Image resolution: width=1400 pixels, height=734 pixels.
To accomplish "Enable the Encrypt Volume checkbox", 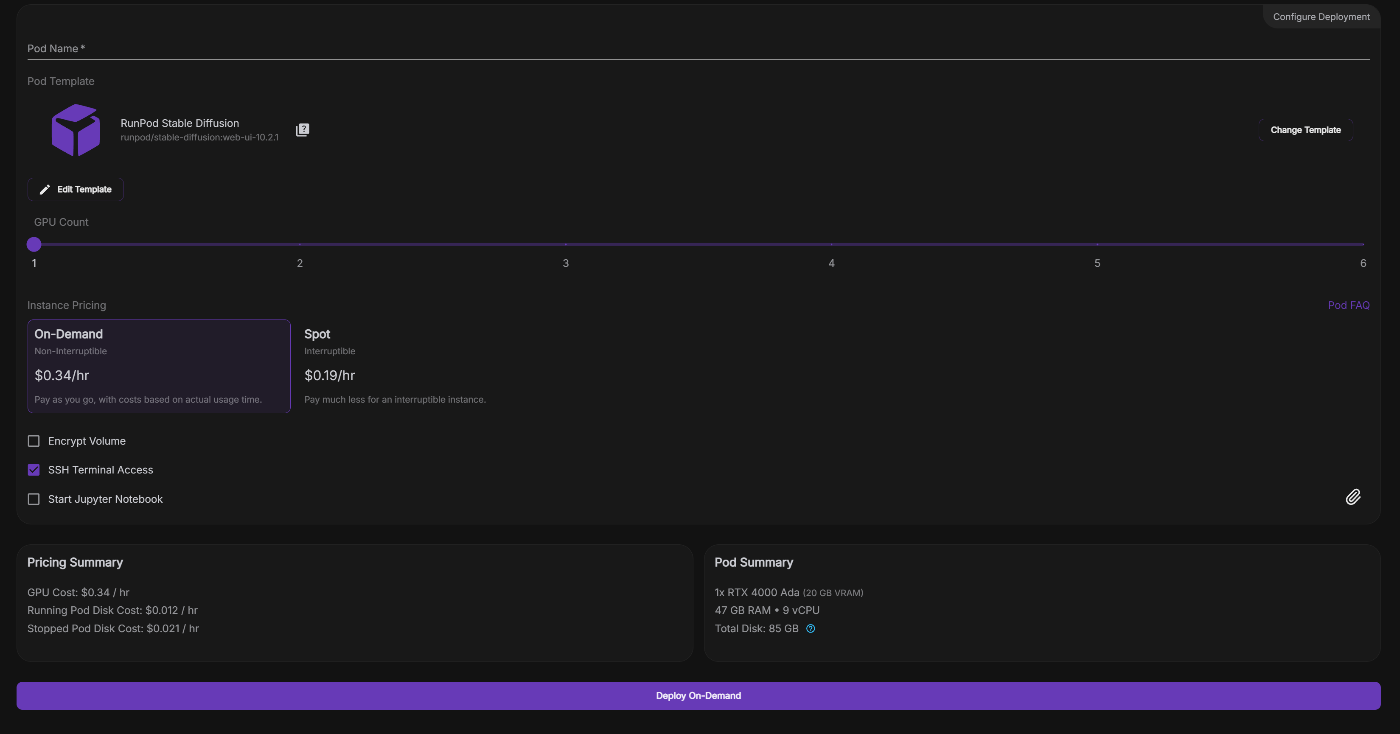I will coord(34,441).
